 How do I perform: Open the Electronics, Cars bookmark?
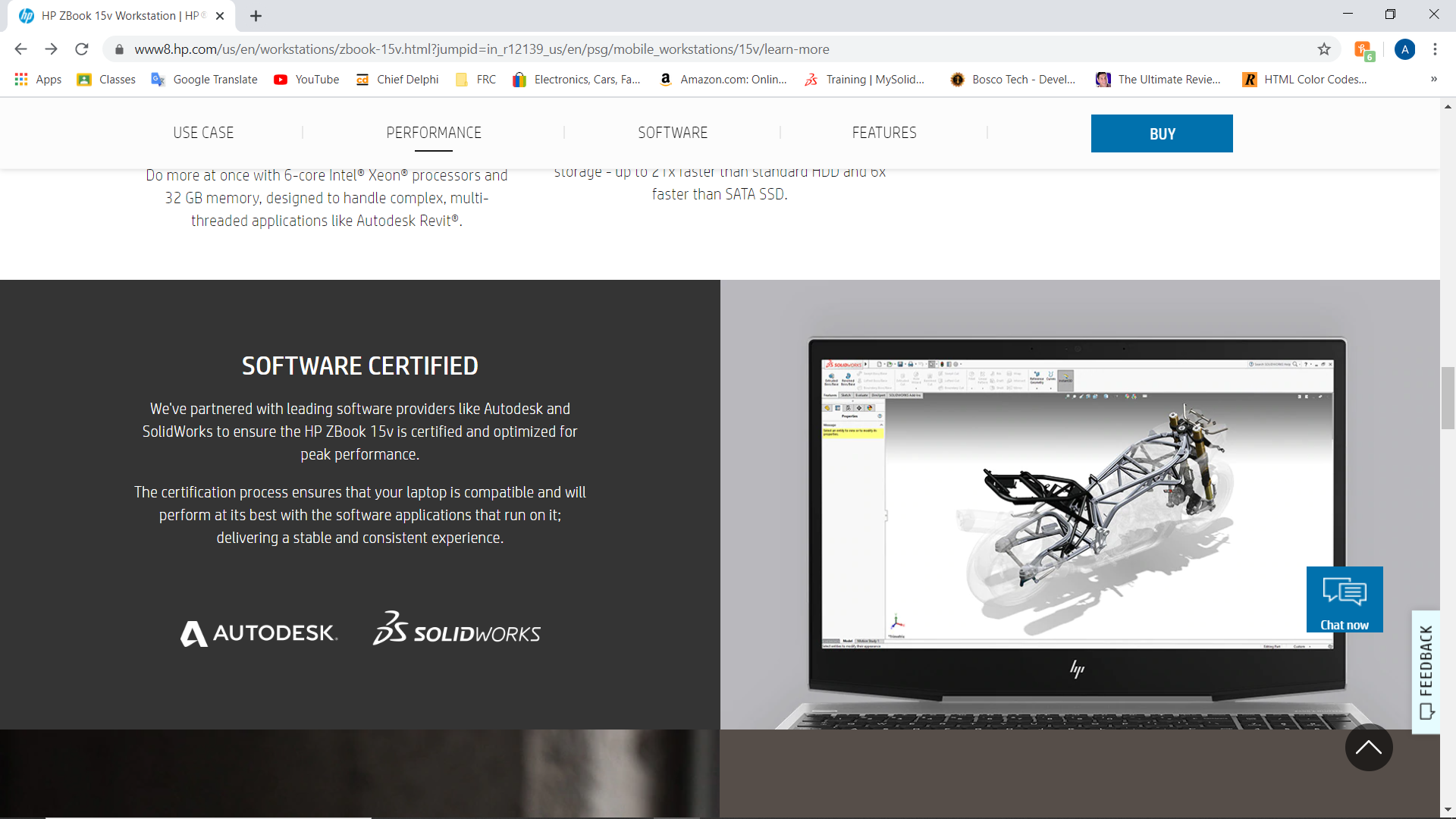(576, 80)
